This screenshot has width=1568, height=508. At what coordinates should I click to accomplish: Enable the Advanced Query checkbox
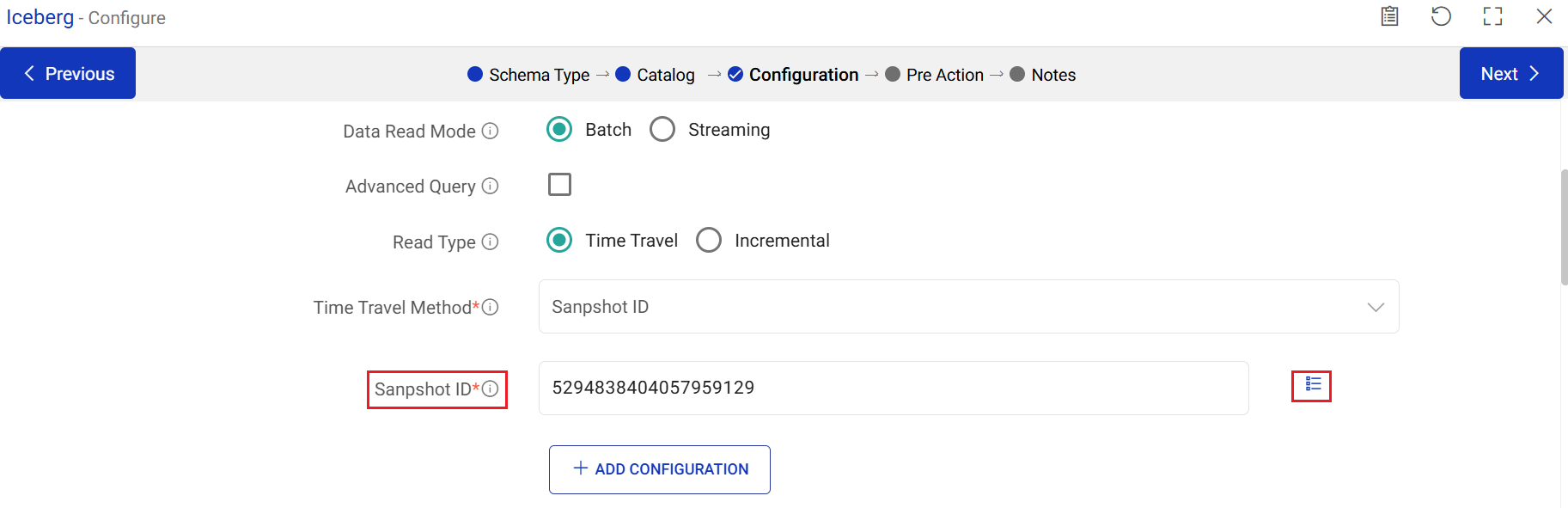[x=559, y=185]
